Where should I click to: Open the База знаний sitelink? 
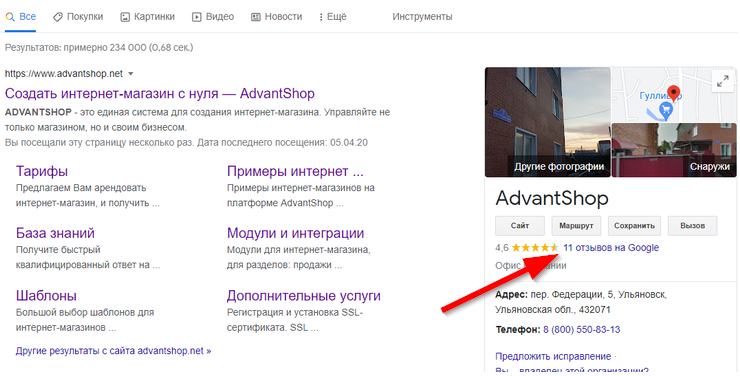(55, 233)
